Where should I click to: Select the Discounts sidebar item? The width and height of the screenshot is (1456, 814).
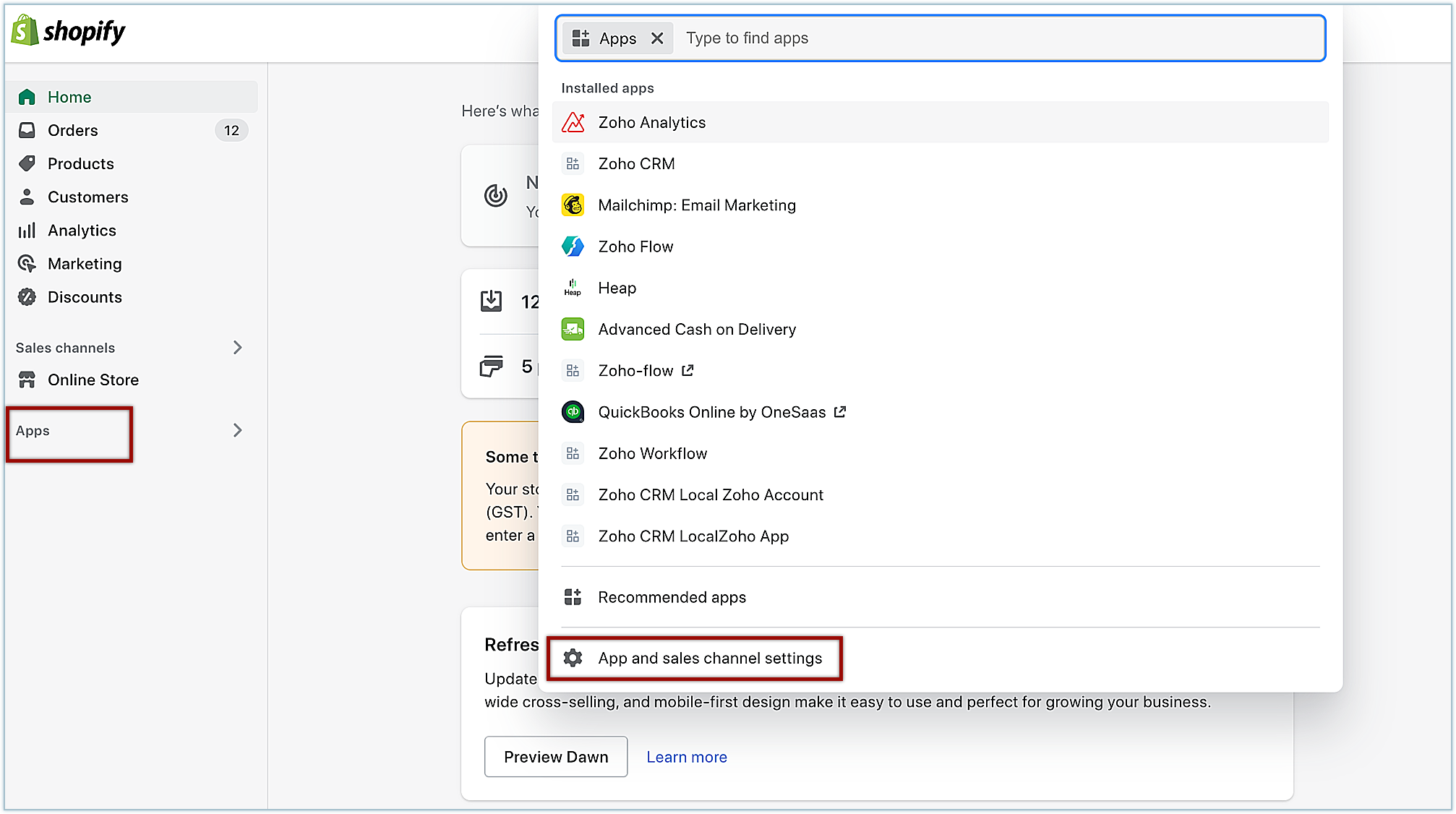tap(85, 297)
